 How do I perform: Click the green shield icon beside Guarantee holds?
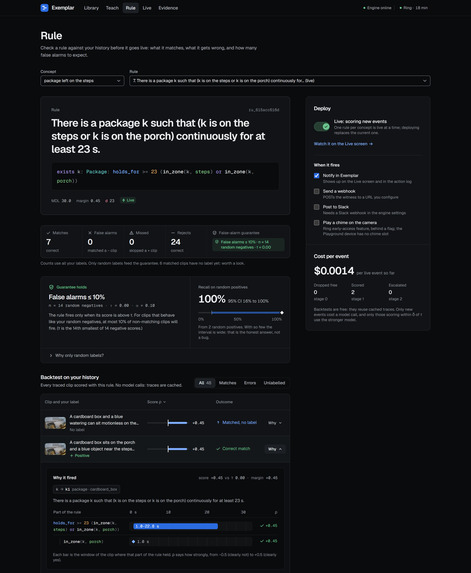(51, 287)
